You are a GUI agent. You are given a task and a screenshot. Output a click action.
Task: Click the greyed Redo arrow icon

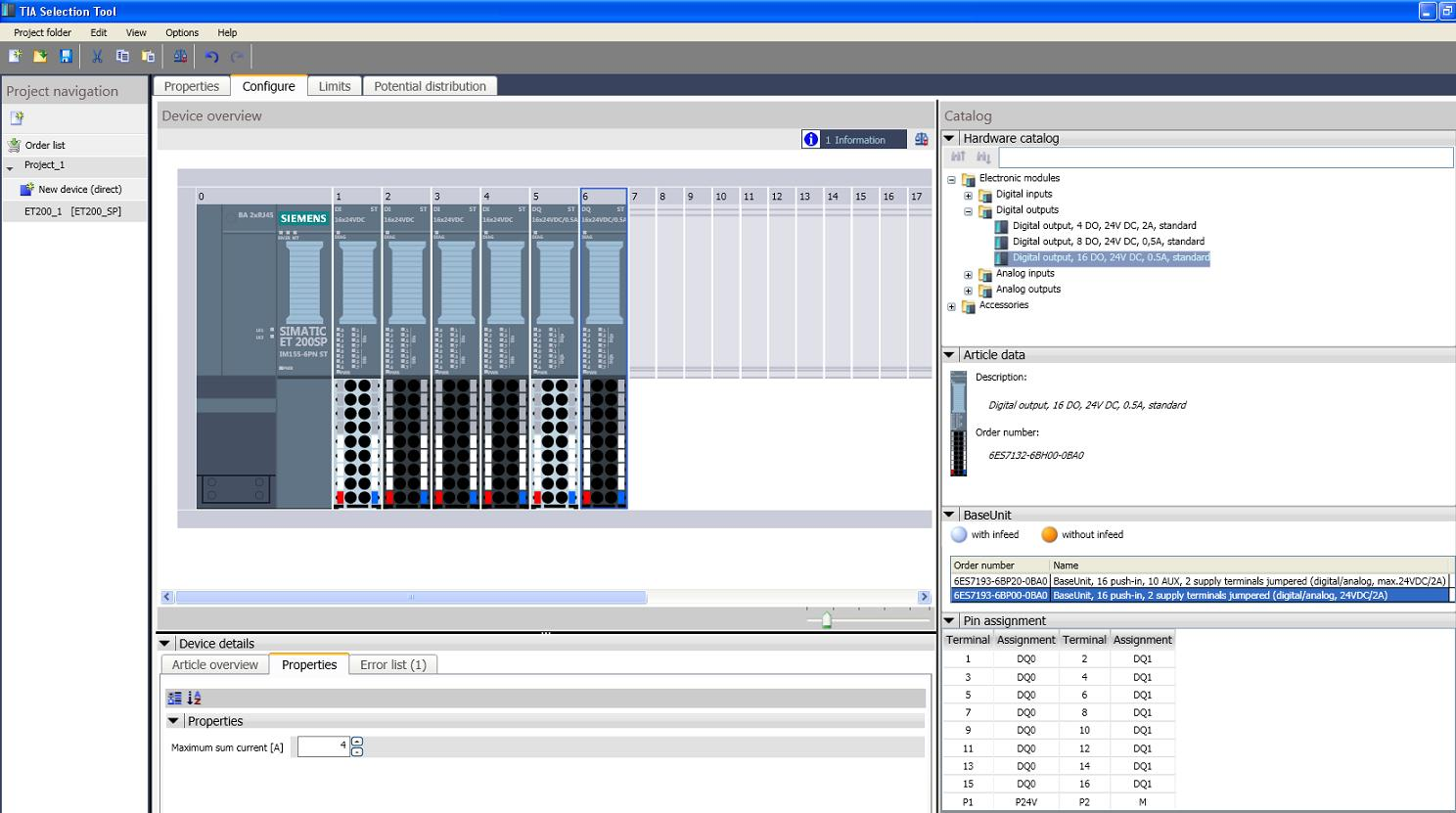(237, 57)
